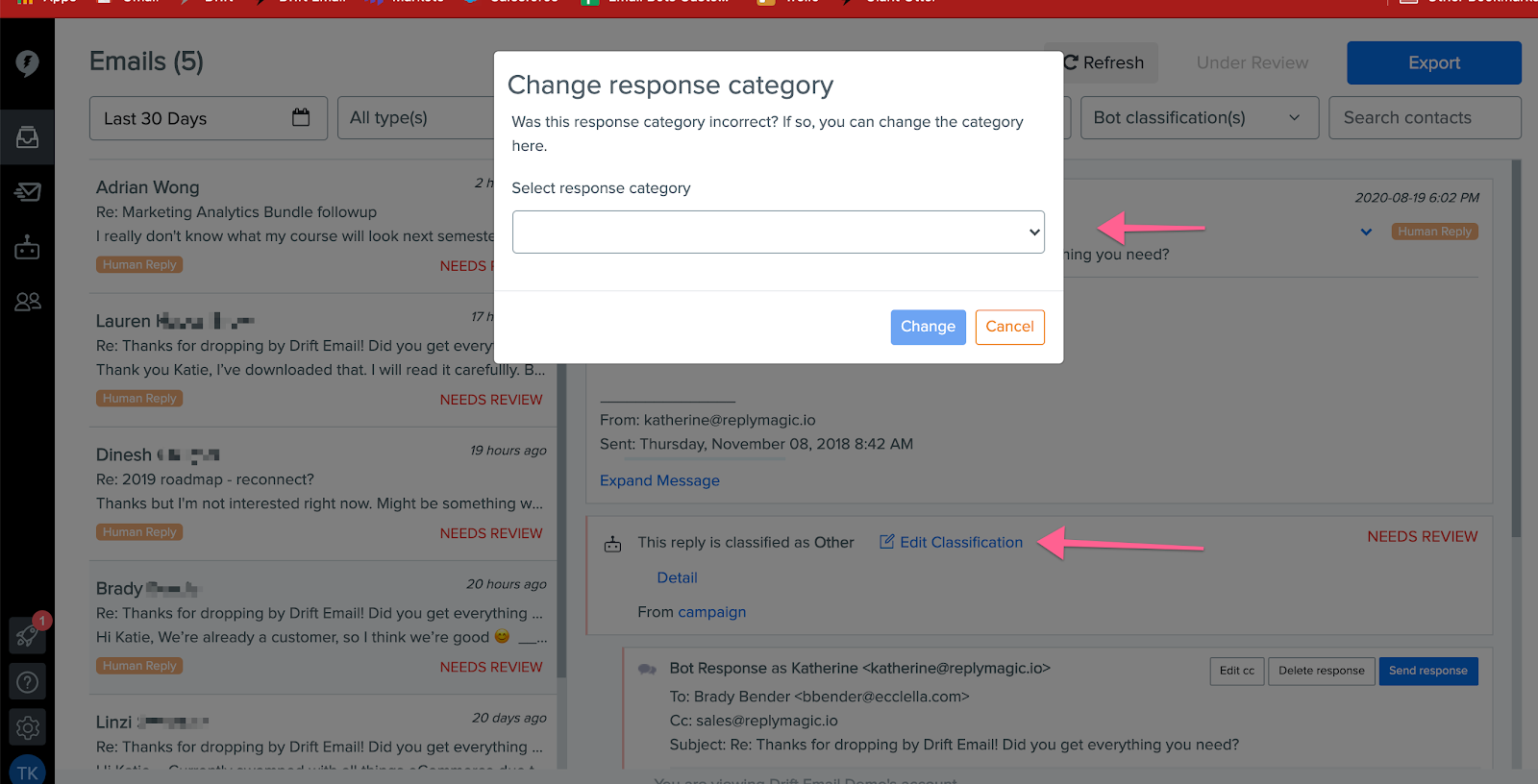Viewport: 1538px width, 784px height.
Task: Click the Export button
Action: point(1434,62)
